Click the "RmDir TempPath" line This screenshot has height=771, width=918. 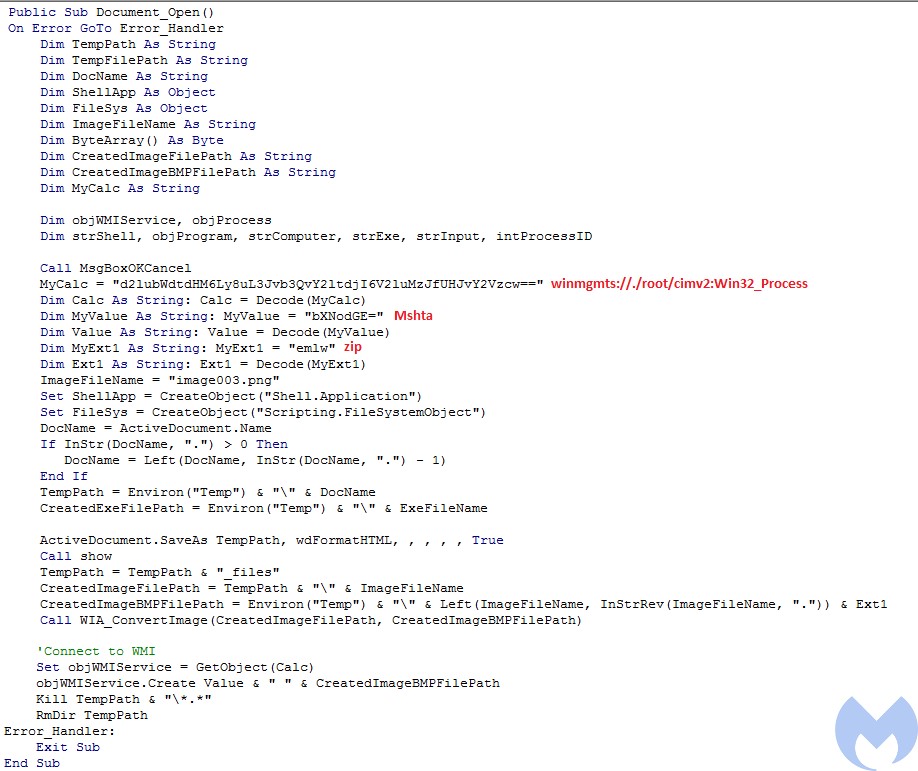[x=92, y=715]
